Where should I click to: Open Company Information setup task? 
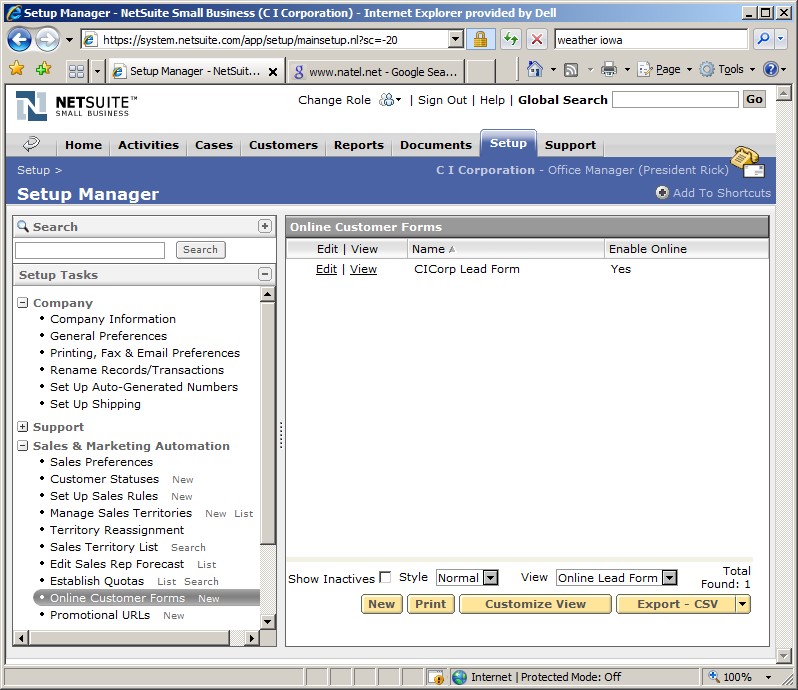point(112,319)
